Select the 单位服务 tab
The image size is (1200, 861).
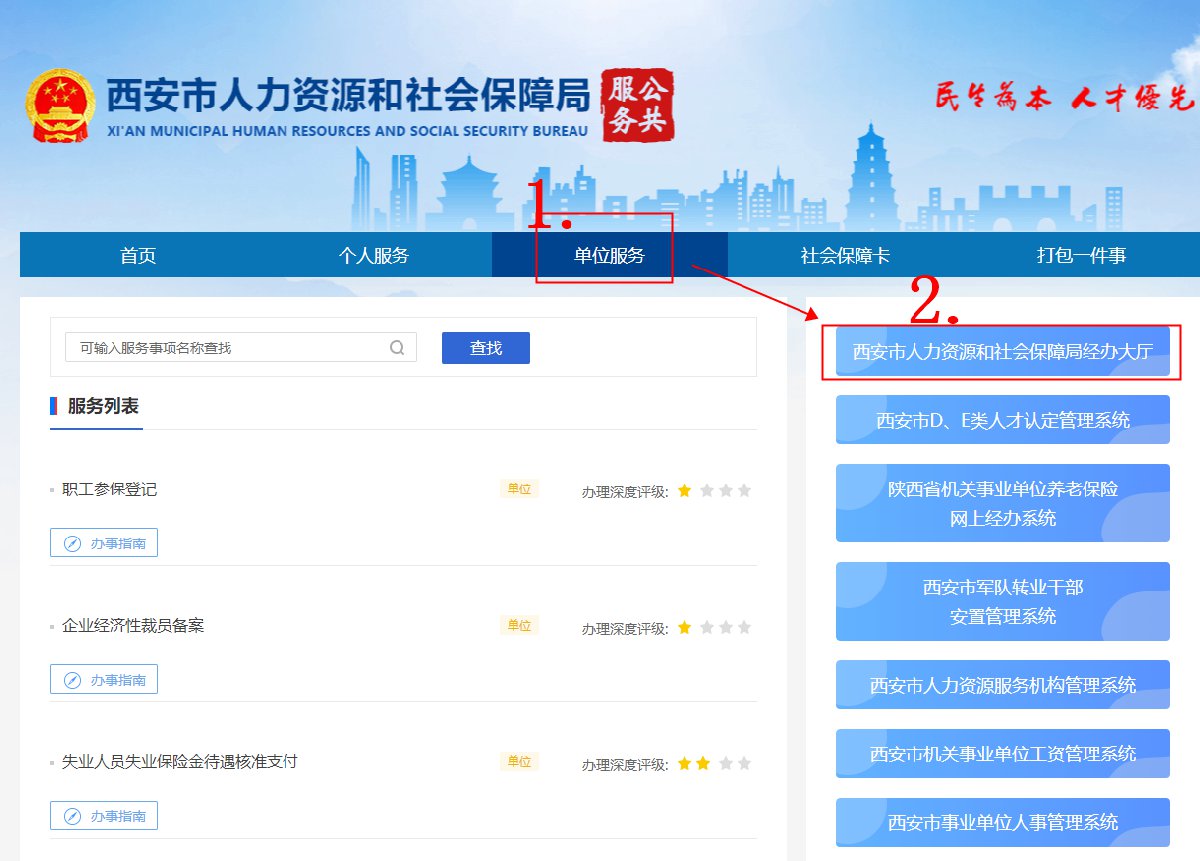[609, 255]
